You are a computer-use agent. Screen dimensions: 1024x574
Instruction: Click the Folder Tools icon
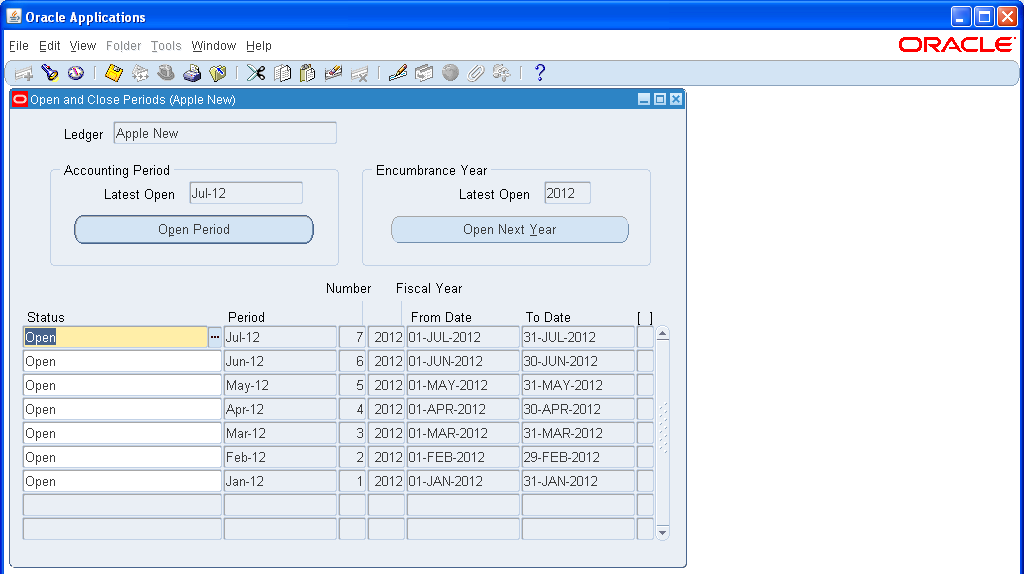[x=501, y=73]
